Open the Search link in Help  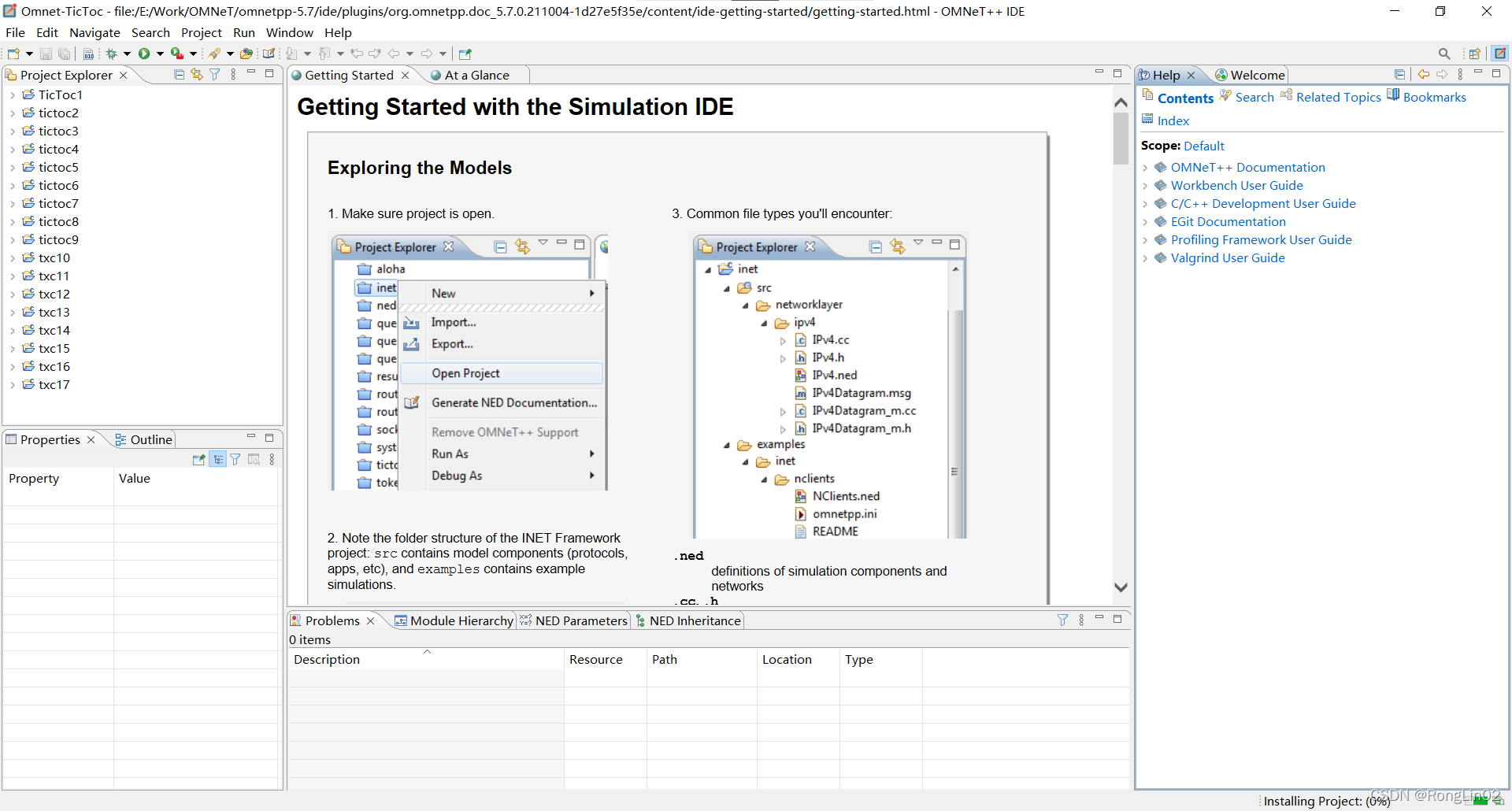click(1254, 97)
